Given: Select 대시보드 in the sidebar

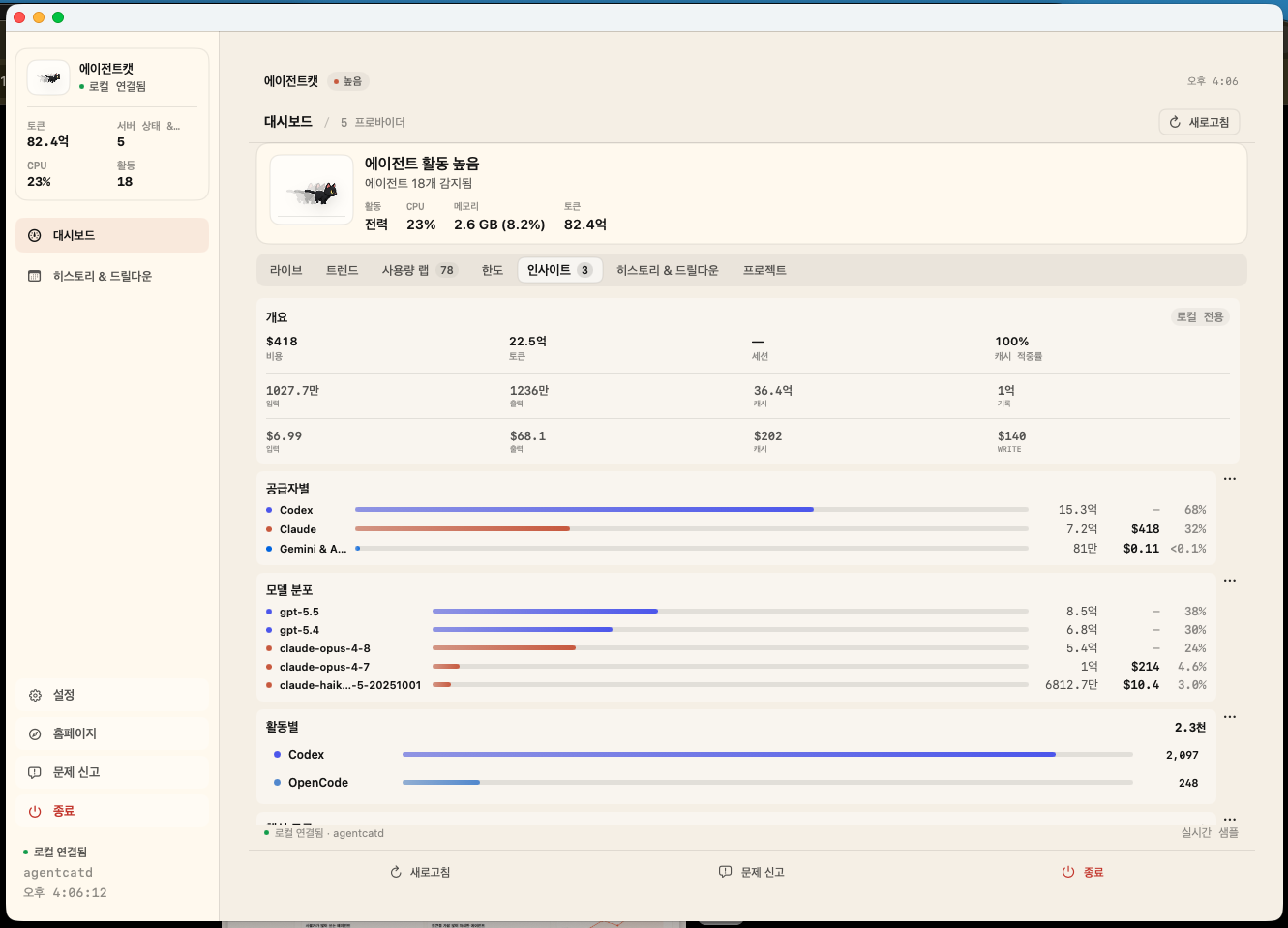Looking at the screenshot, I should point(112,235).
